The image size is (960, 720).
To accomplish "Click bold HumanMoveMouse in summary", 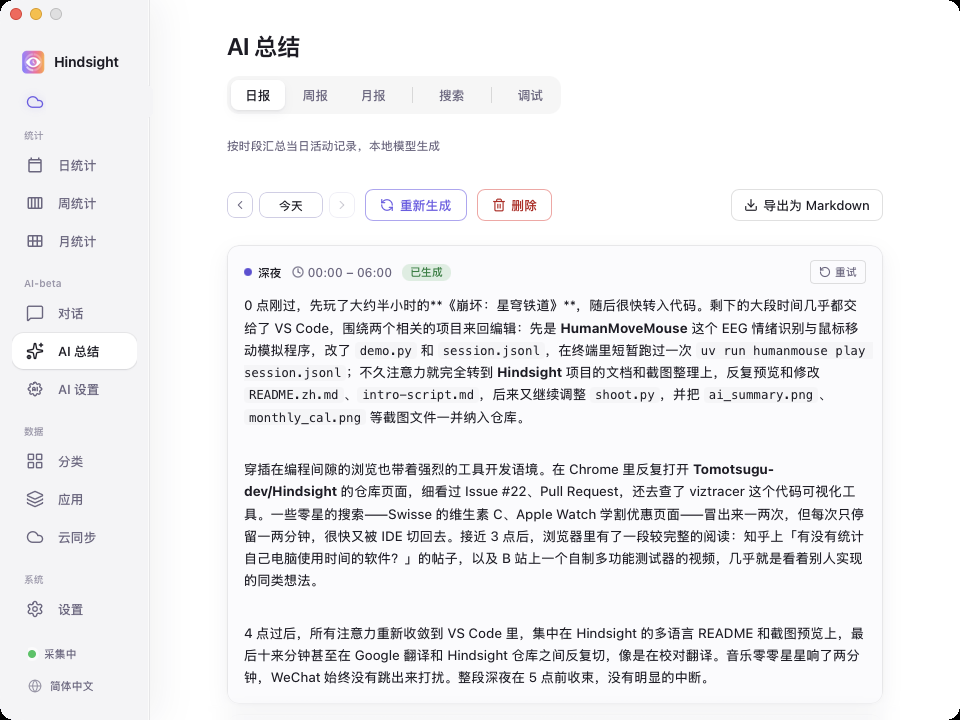I will click(624, 329).
